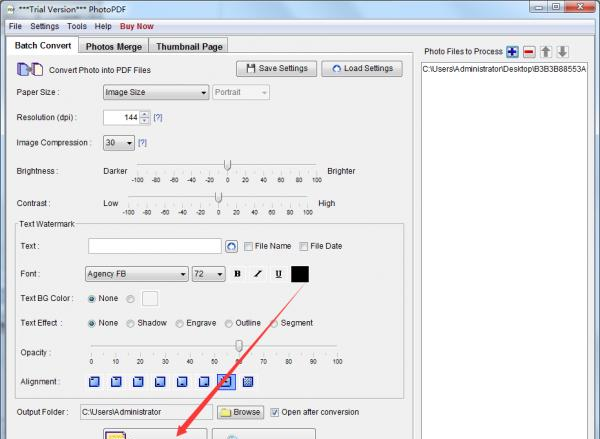Image resolution: width=600 pixels, height=439 pixels.
Task: Set watermark alignment to bottom-left
Action: point(160,382)
